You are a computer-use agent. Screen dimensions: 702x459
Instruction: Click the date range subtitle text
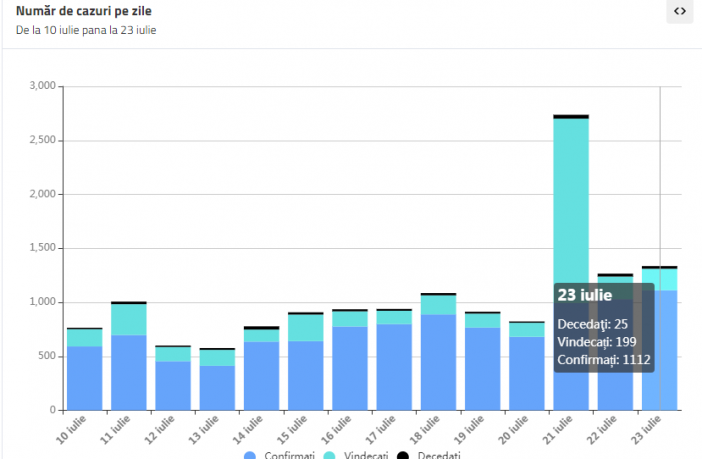pos(86,30)
